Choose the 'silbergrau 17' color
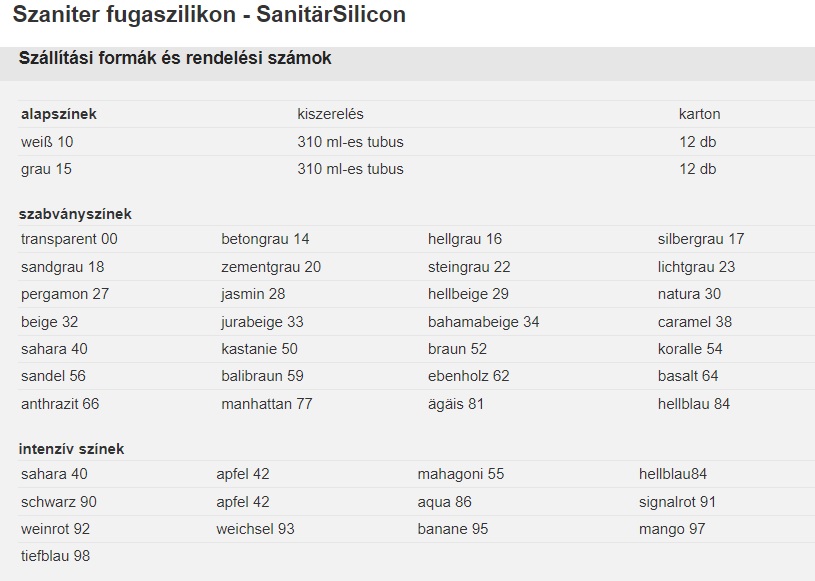The height and width of the screenshot is (581, 815). coord(701,239)
